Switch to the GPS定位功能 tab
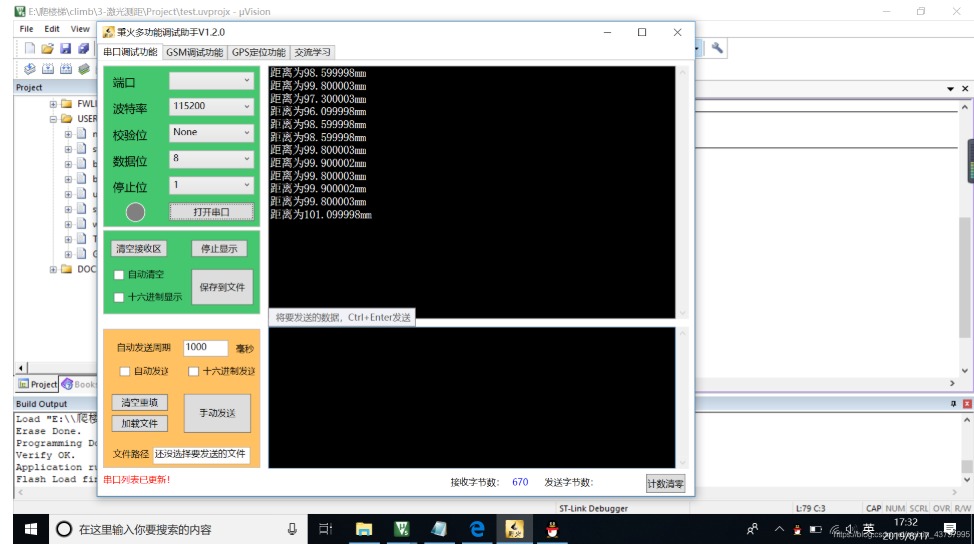This screenshot has width=974, height=551. [258, 53]
